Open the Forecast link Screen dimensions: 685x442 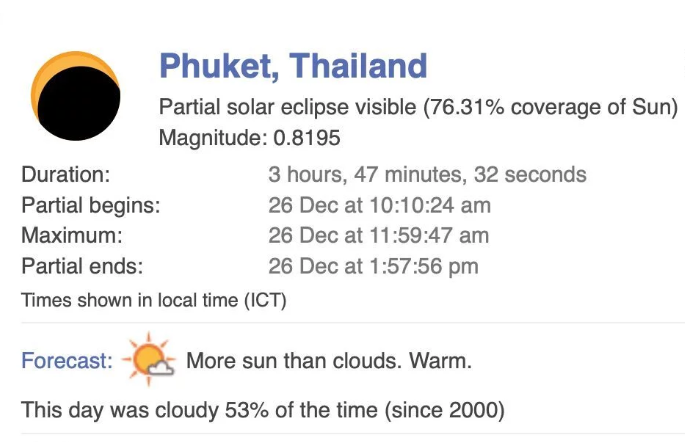pyautogui.click(x=66, y=360)
